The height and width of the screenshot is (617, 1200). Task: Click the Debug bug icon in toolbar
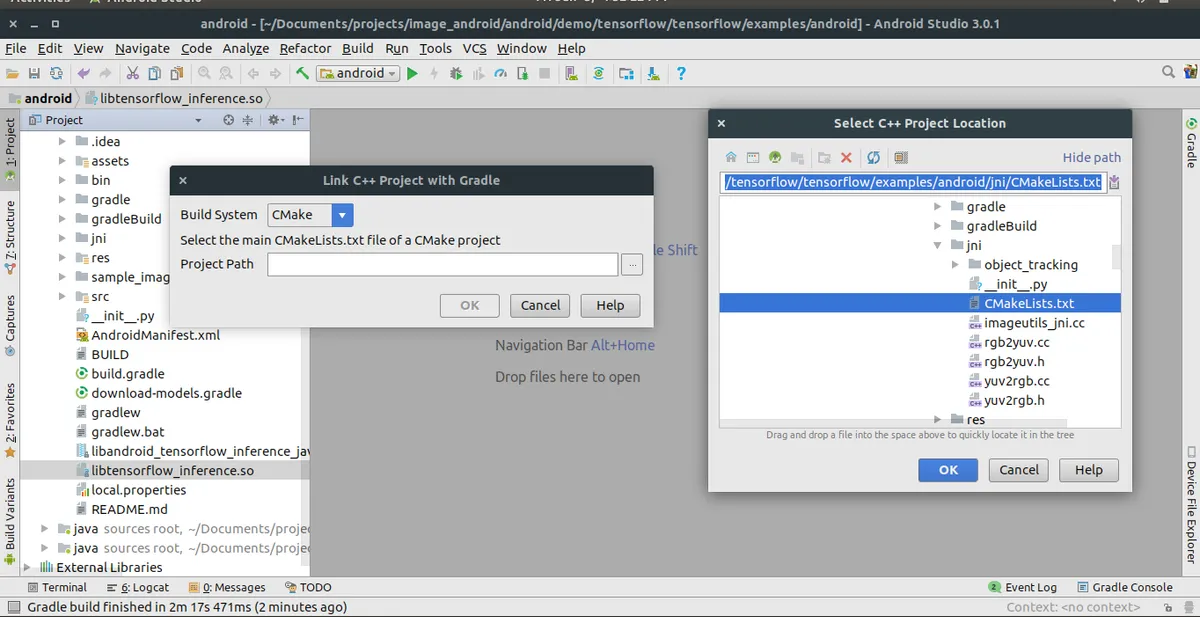click(x=456, y=73)
